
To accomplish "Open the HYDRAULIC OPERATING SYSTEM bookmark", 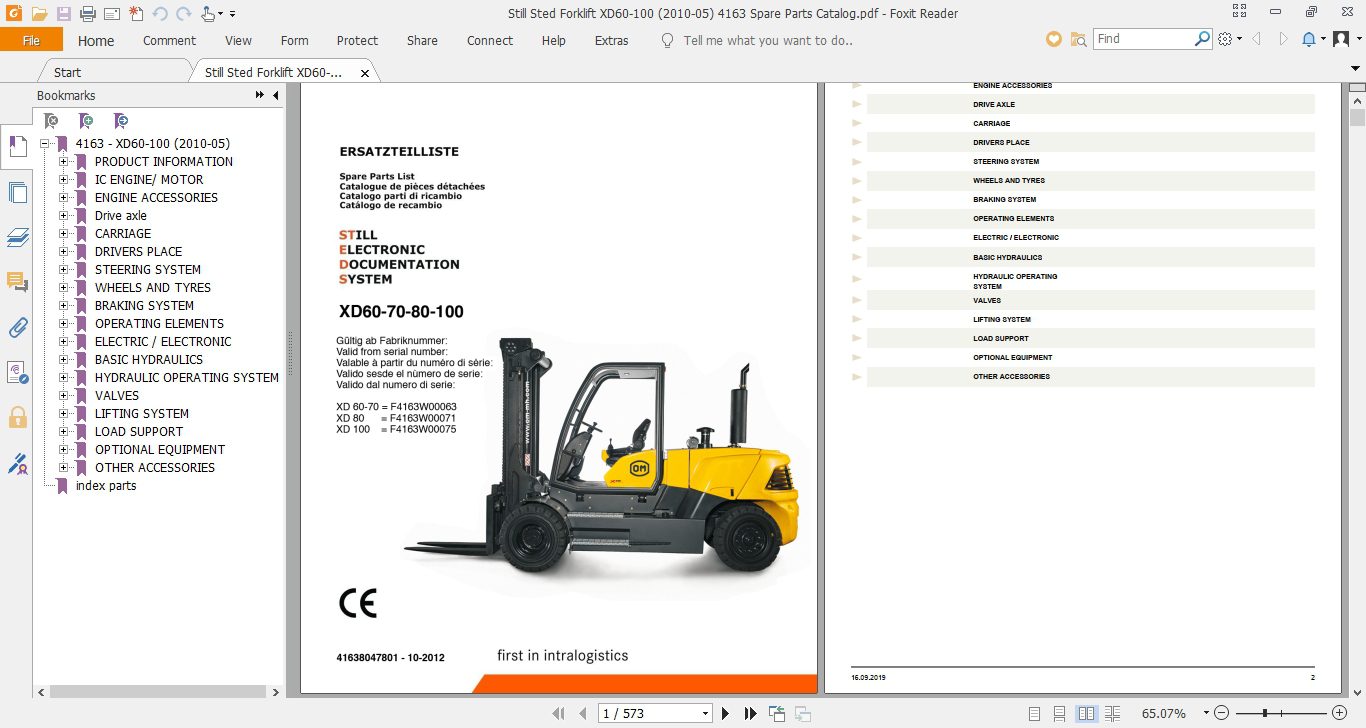I will 187,378.
